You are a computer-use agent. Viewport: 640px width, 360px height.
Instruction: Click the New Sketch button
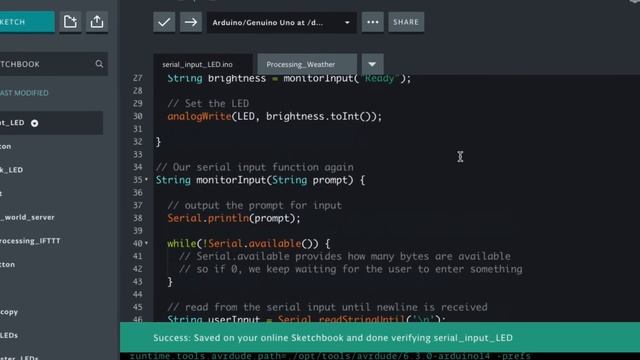[27, 22]
